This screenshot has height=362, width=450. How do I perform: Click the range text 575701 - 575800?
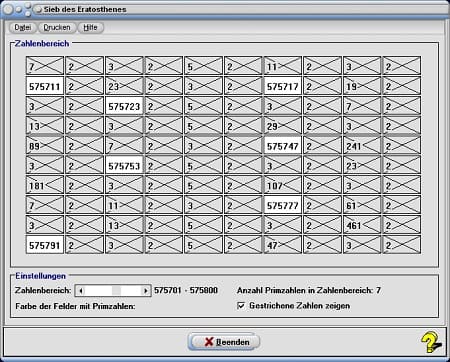[186, 290]
